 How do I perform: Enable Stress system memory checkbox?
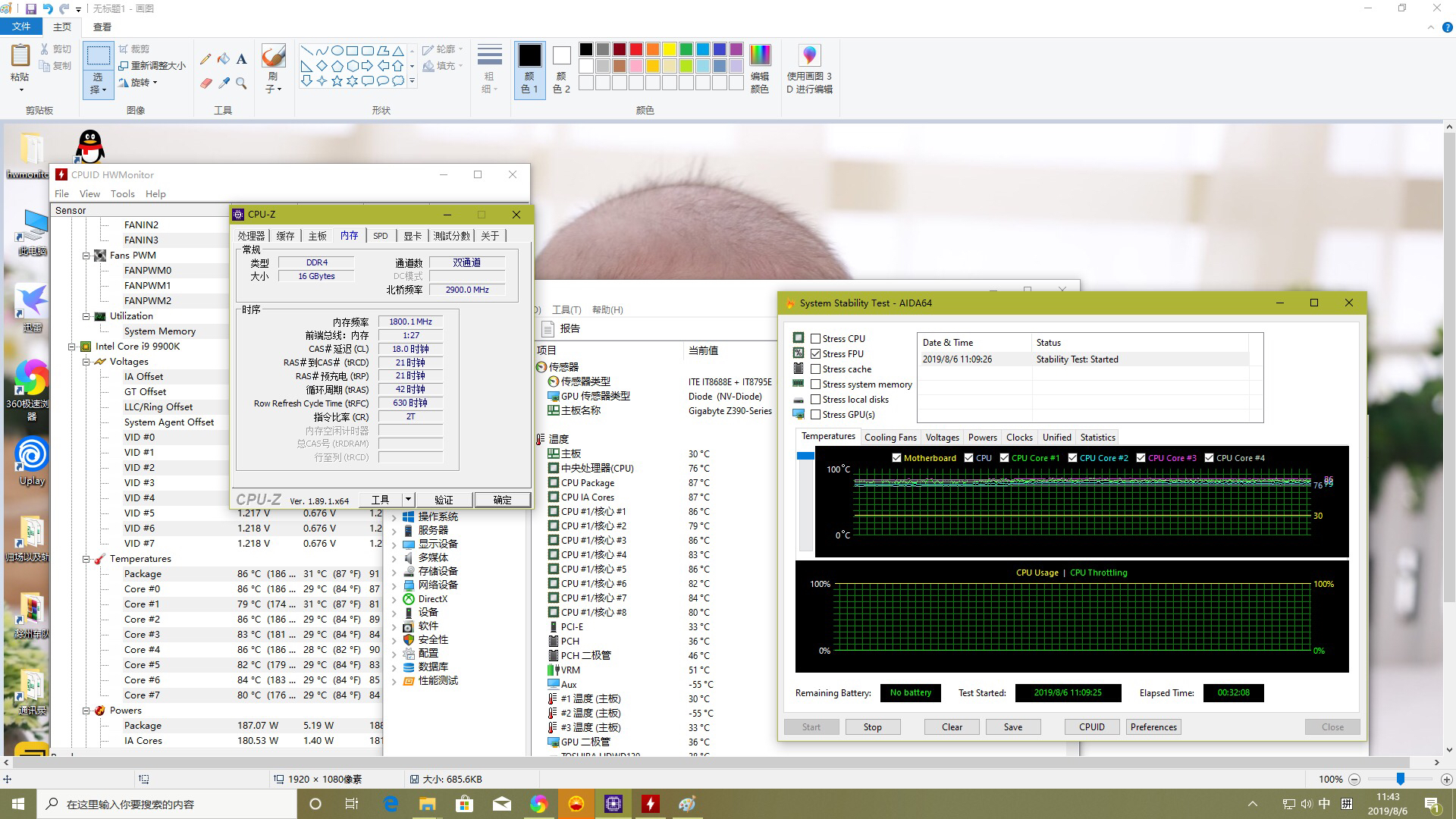[x=816, y=384]
